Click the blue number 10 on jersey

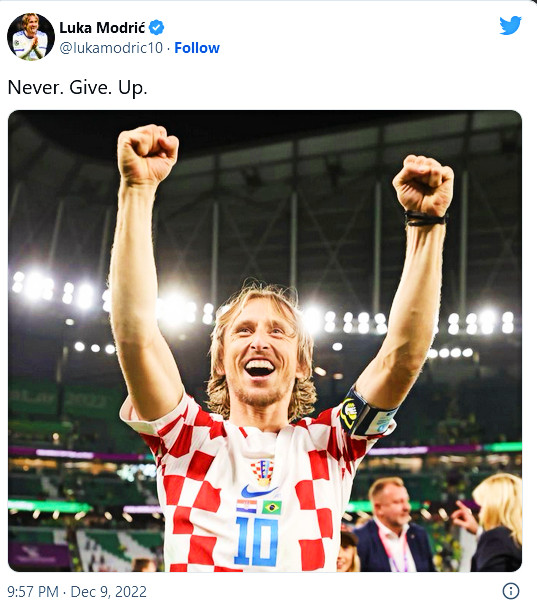pos(256,541)
